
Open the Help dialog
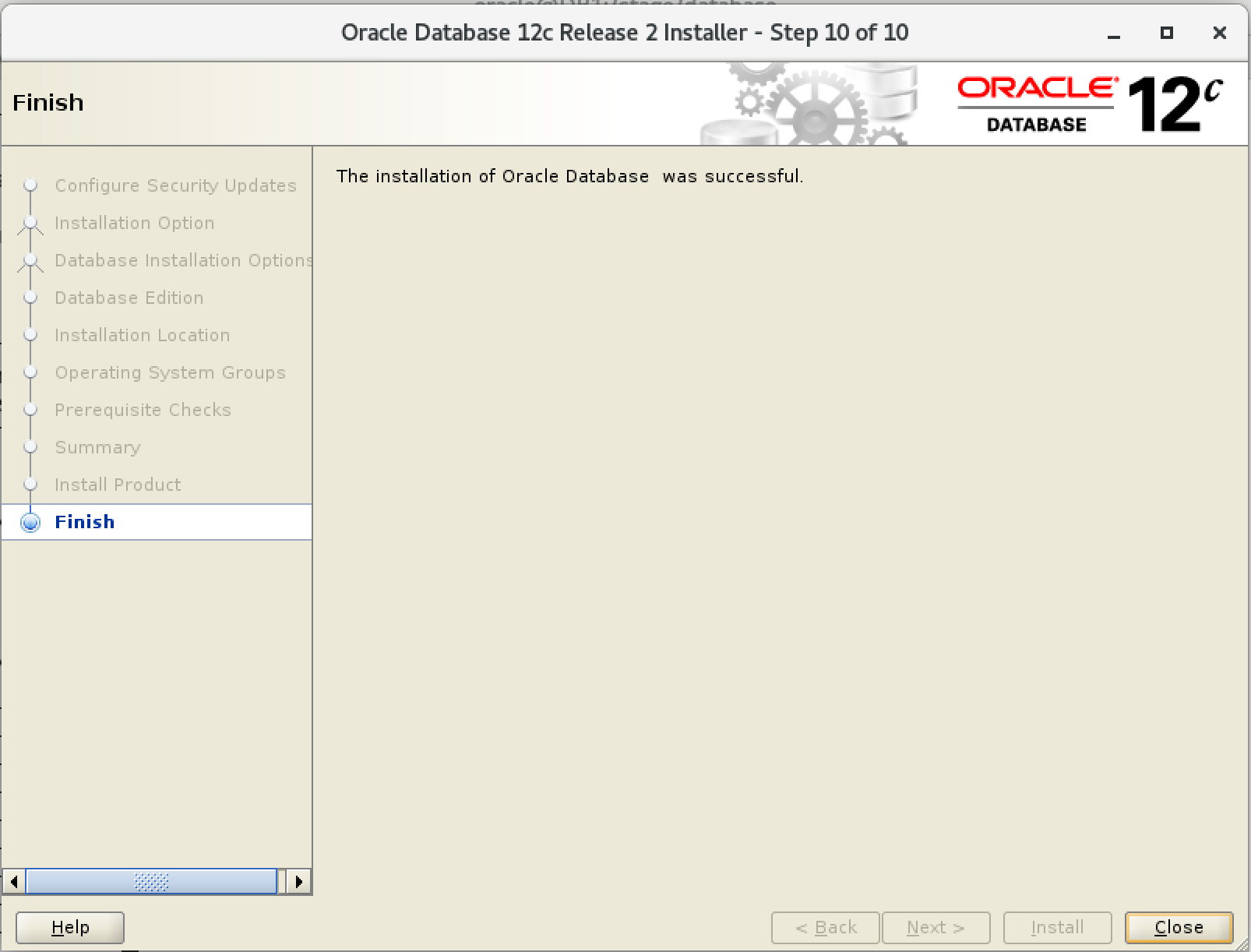tap(70, 927)
